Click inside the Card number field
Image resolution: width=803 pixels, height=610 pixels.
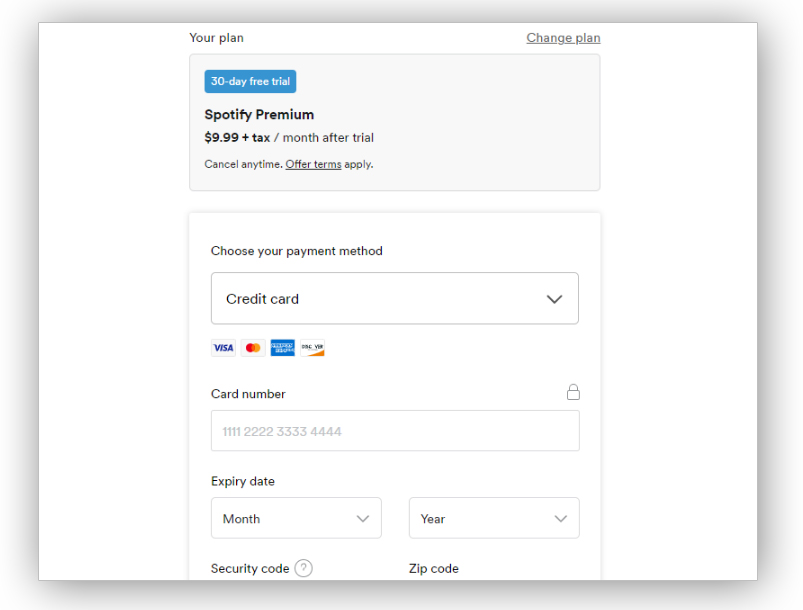[x=394, y=430]
